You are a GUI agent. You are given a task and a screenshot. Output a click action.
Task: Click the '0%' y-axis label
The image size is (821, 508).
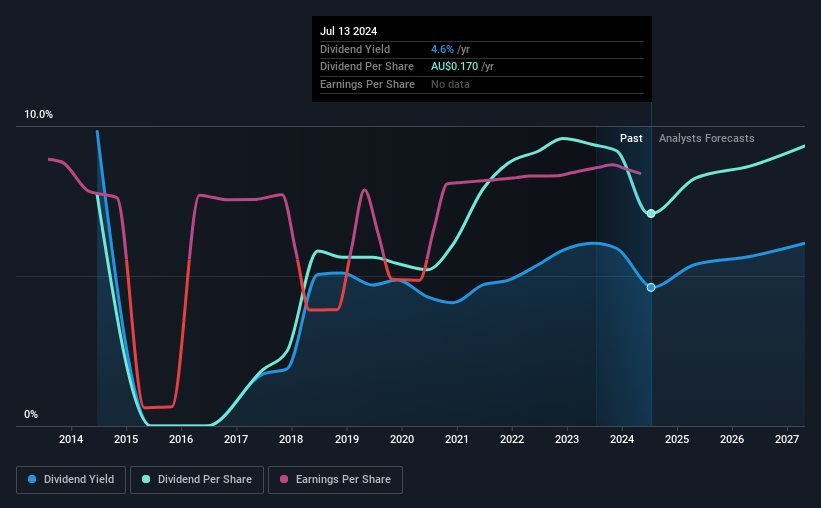coord(31,414)
